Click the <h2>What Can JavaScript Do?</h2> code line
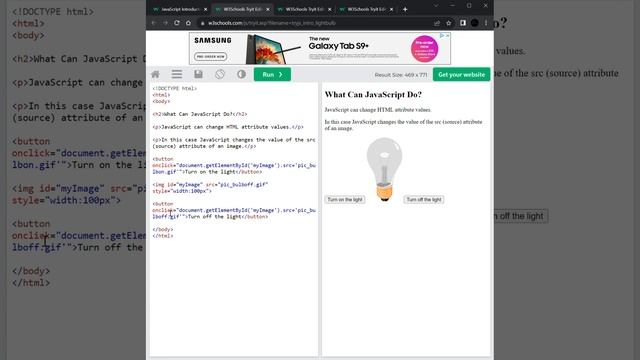The image size is (640, 360). (200, 114)
